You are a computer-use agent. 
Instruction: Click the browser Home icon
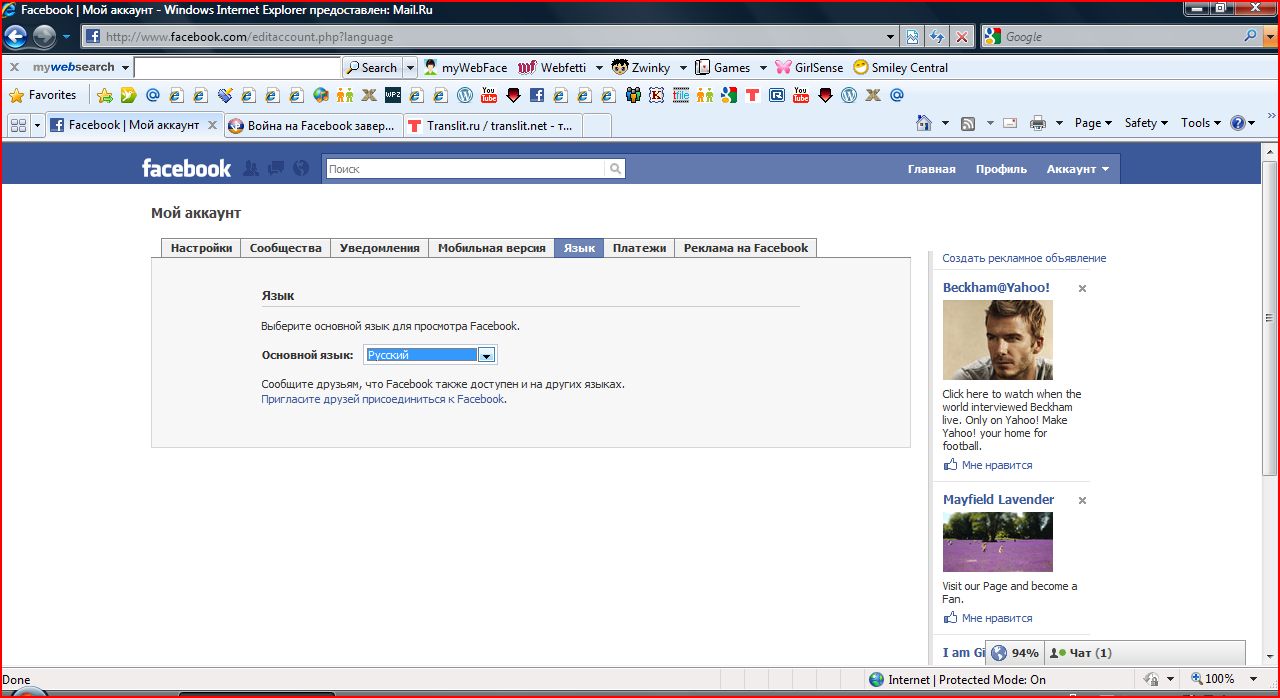924,123
